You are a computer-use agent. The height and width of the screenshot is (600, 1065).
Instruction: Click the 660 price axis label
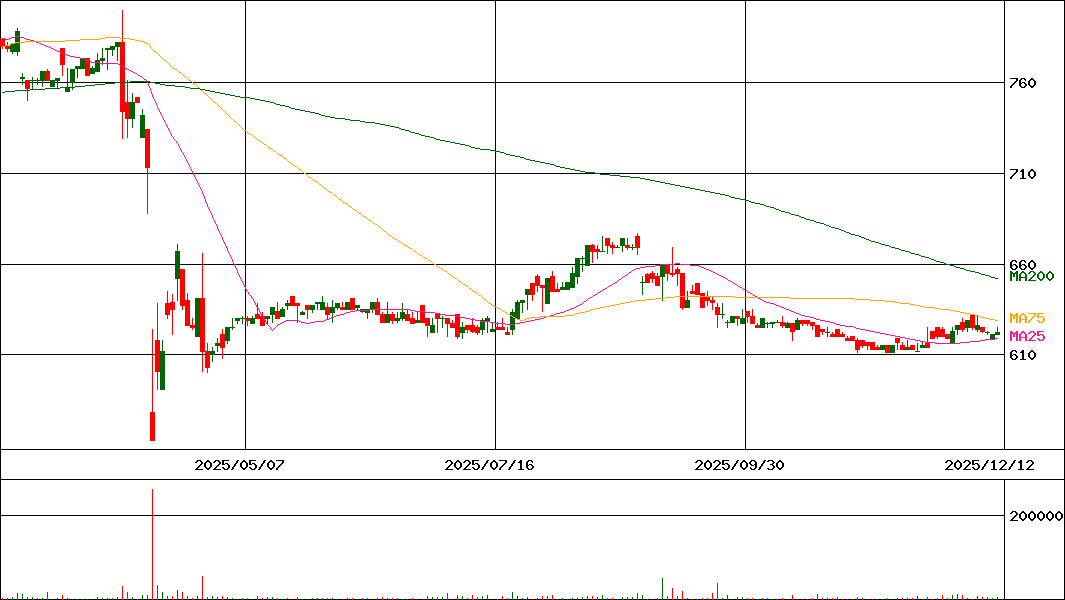coord(1022,265)
